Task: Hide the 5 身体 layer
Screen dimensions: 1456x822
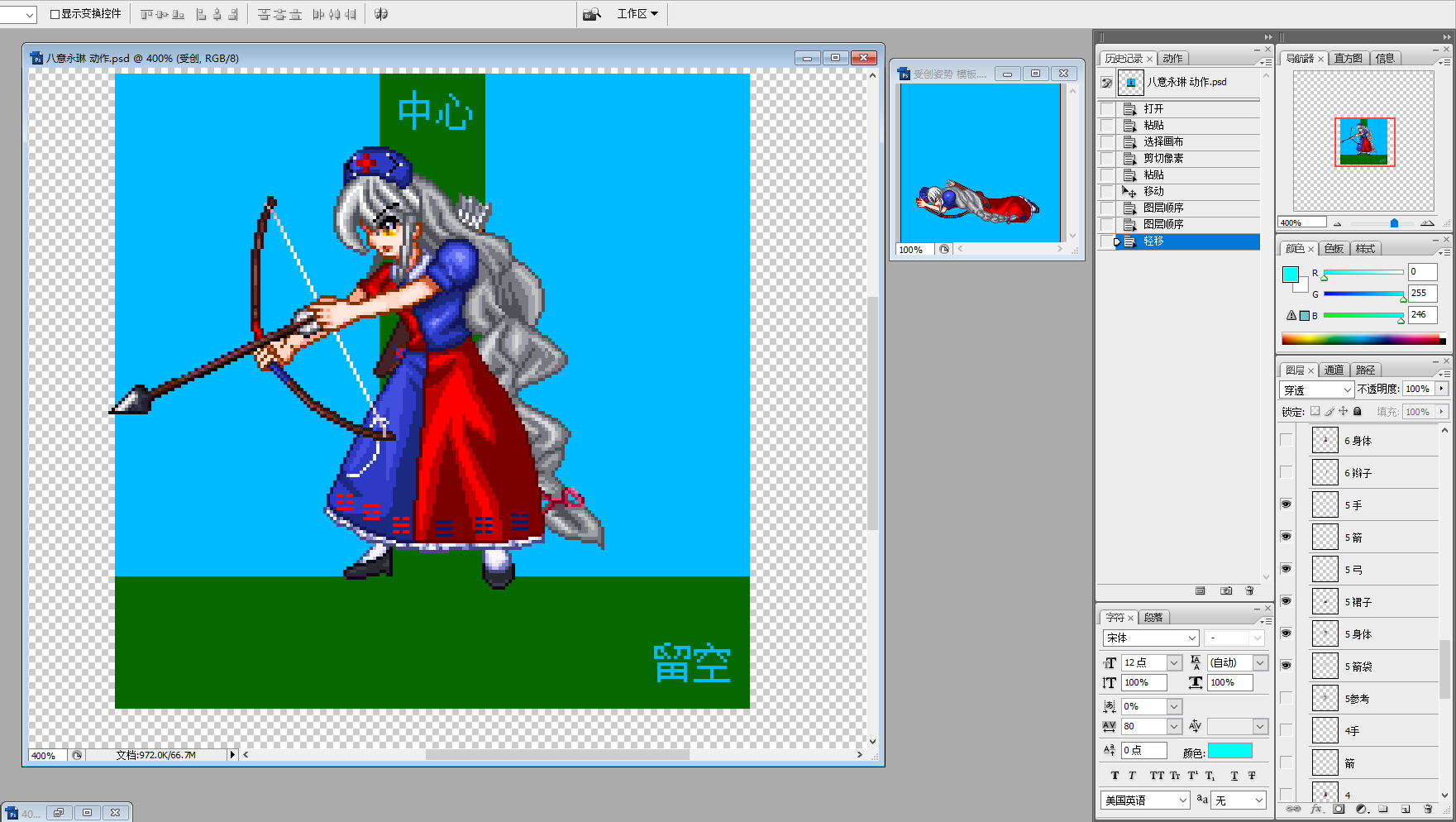Action: [1287, 633]
